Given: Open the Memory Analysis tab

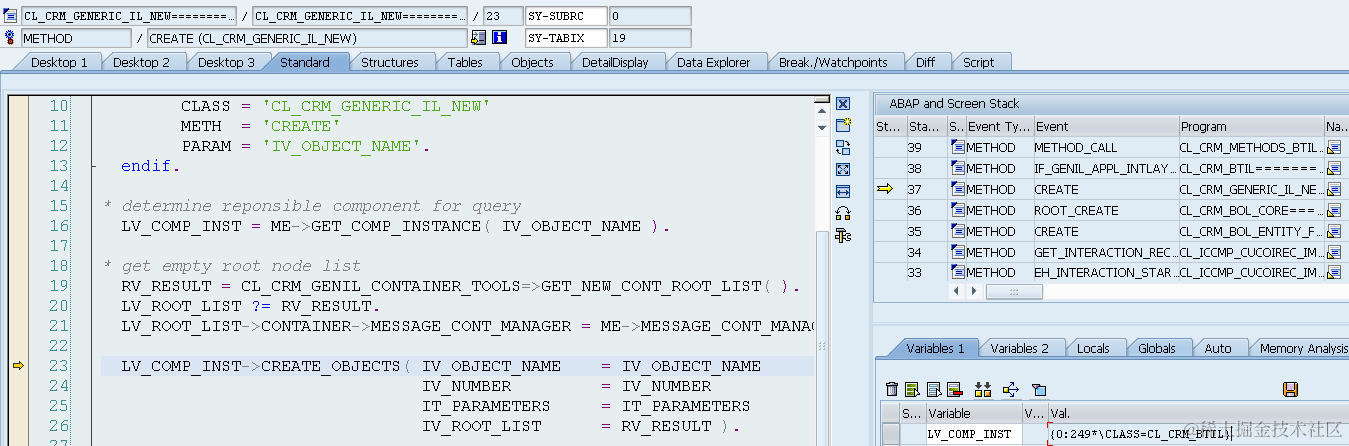Looking at the screenshot, I should pyautogui.click(x=1303, y=348).
